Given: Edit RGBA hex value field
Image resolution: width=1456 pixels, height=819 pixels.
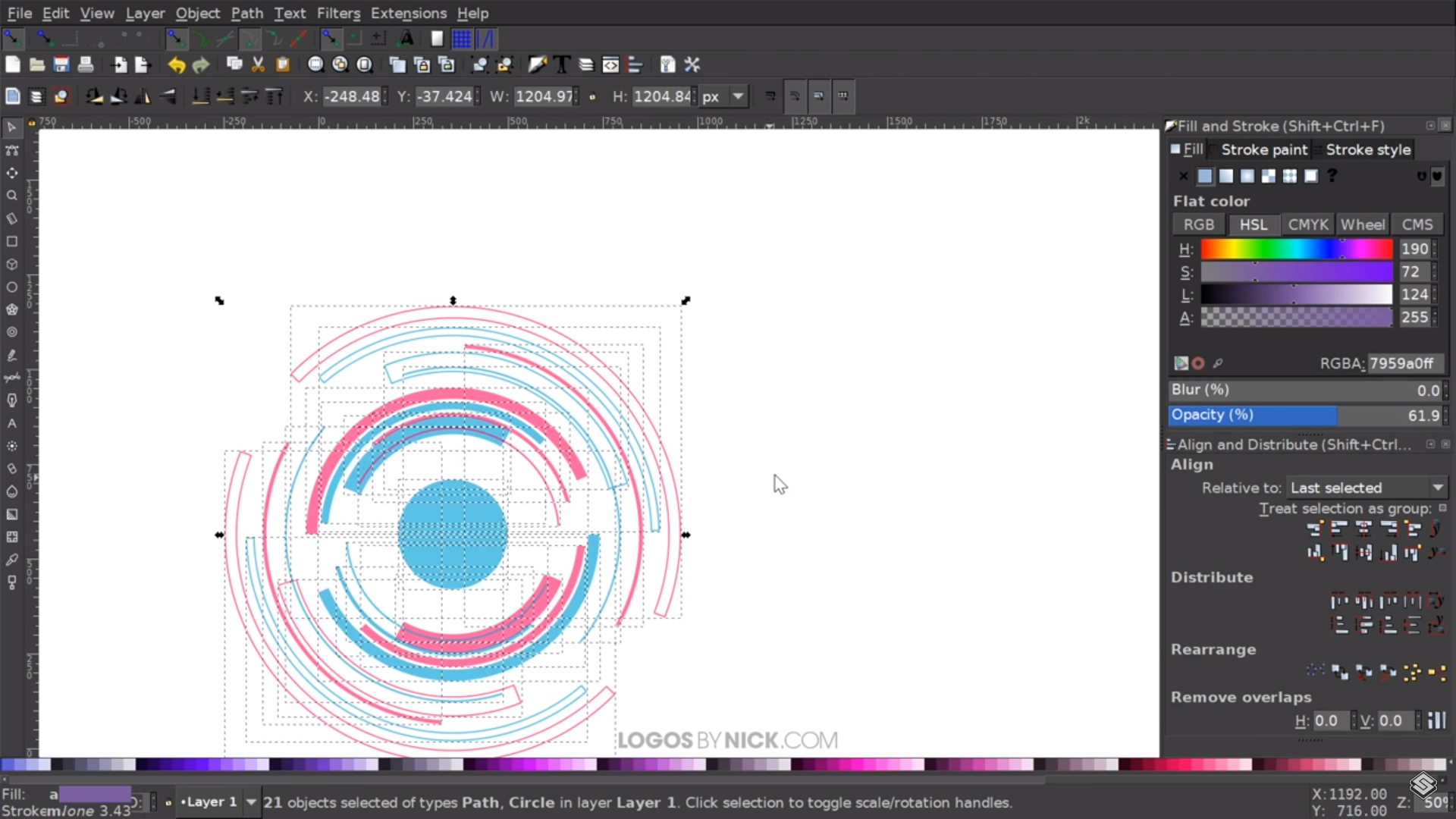Looking at the screenshot, I should click(x=1407, y=363).
